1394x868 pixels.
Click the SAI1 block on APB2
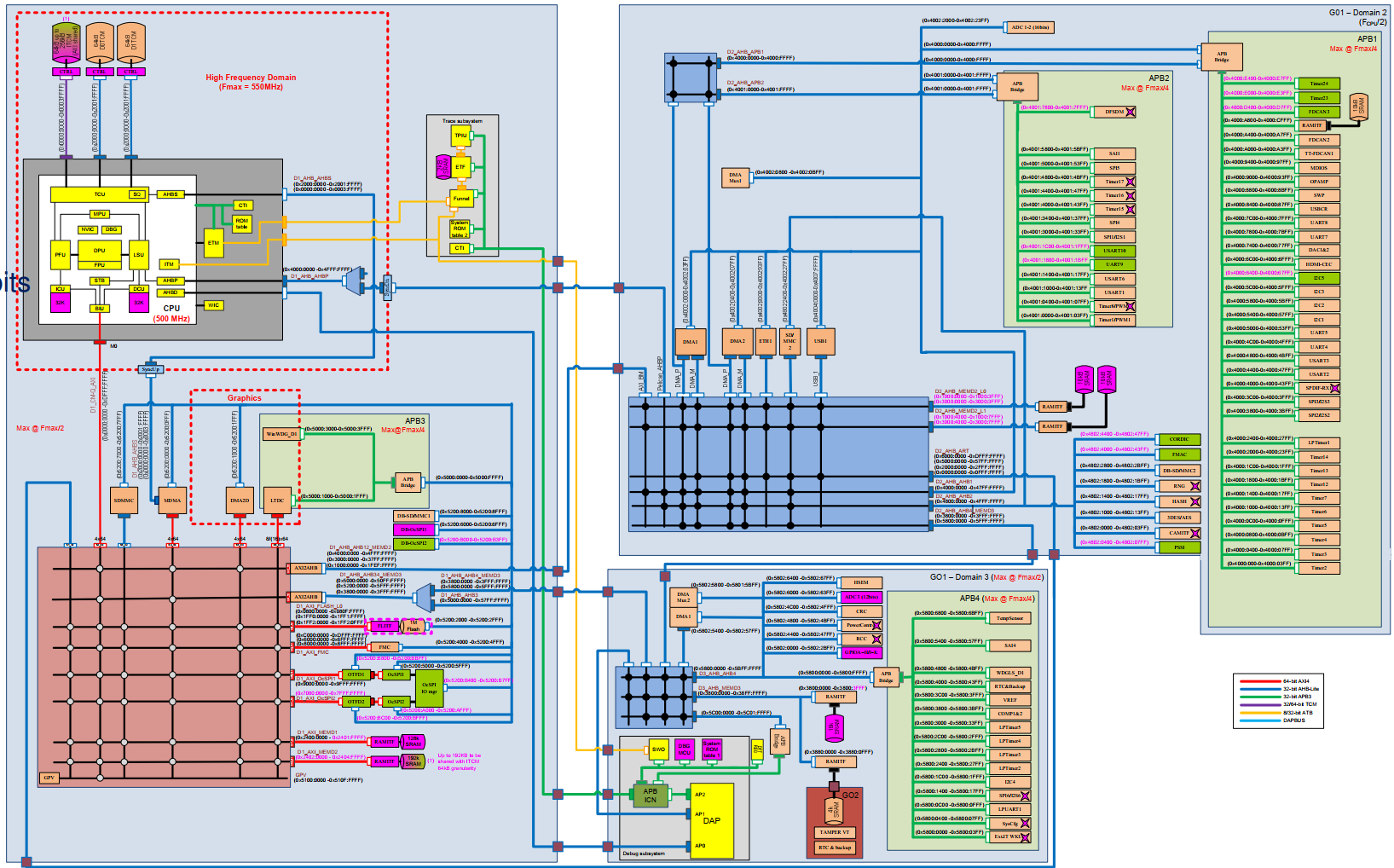pos(1114,153)
